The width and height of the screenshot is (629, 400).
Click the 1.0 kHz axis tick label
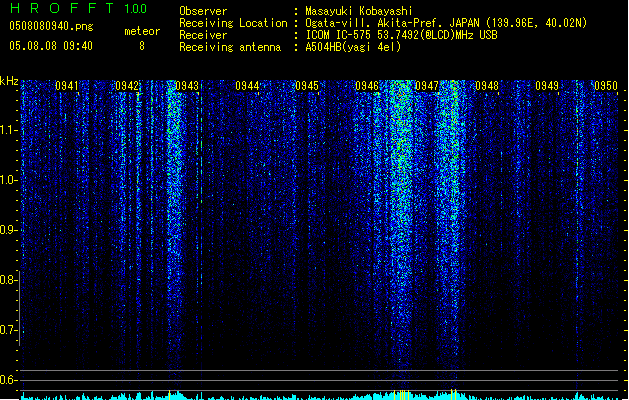[8, 180]
